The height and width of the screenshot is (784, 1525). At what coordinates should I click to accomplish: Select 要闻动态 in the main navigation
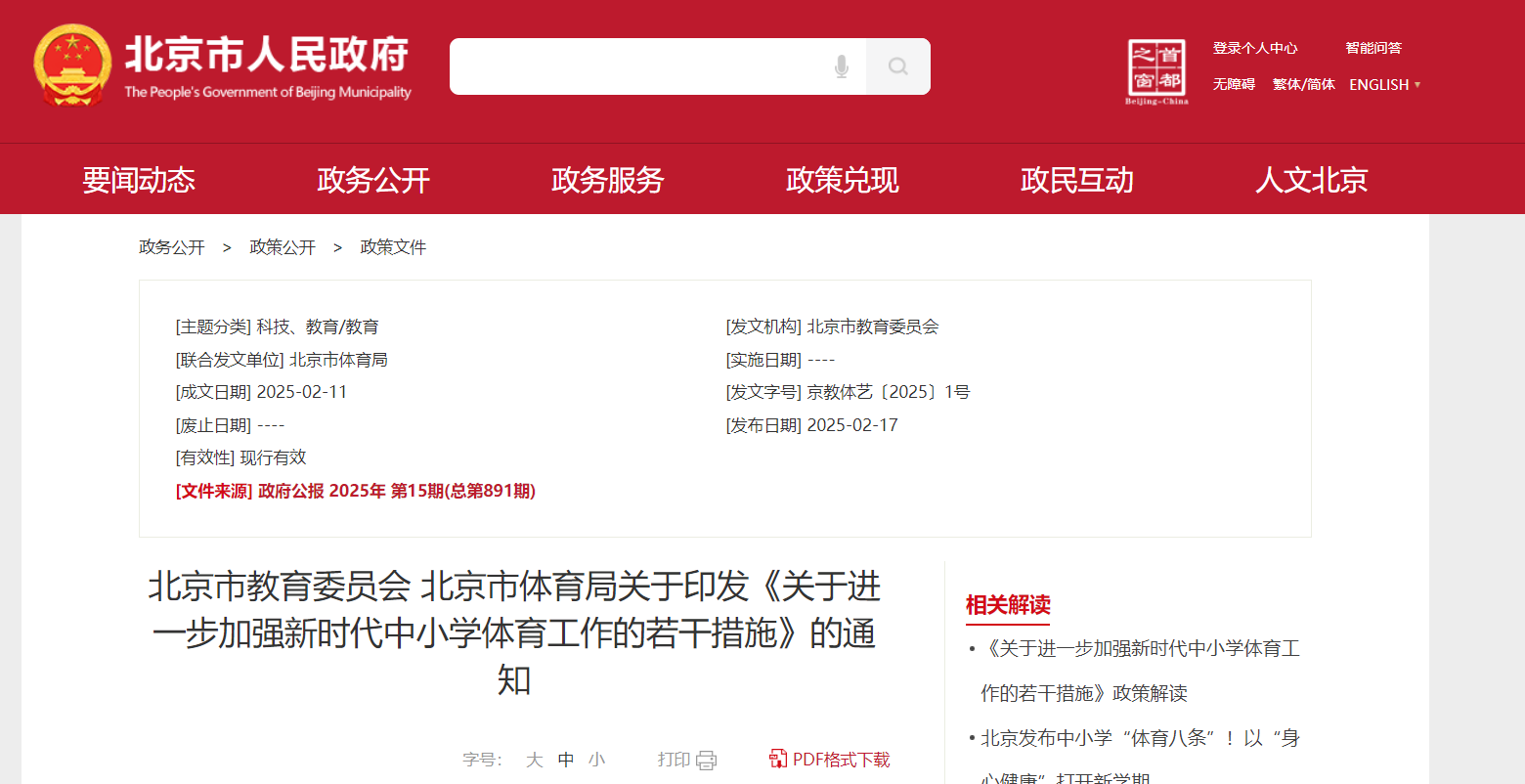tap(139, 180)
